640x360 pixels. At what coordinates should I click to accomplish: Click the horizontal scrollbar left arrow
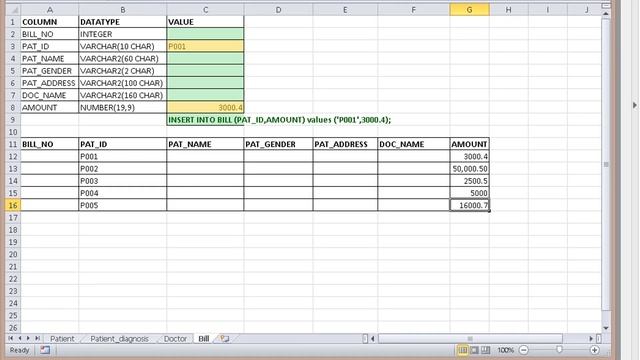(x=373, y=338)
